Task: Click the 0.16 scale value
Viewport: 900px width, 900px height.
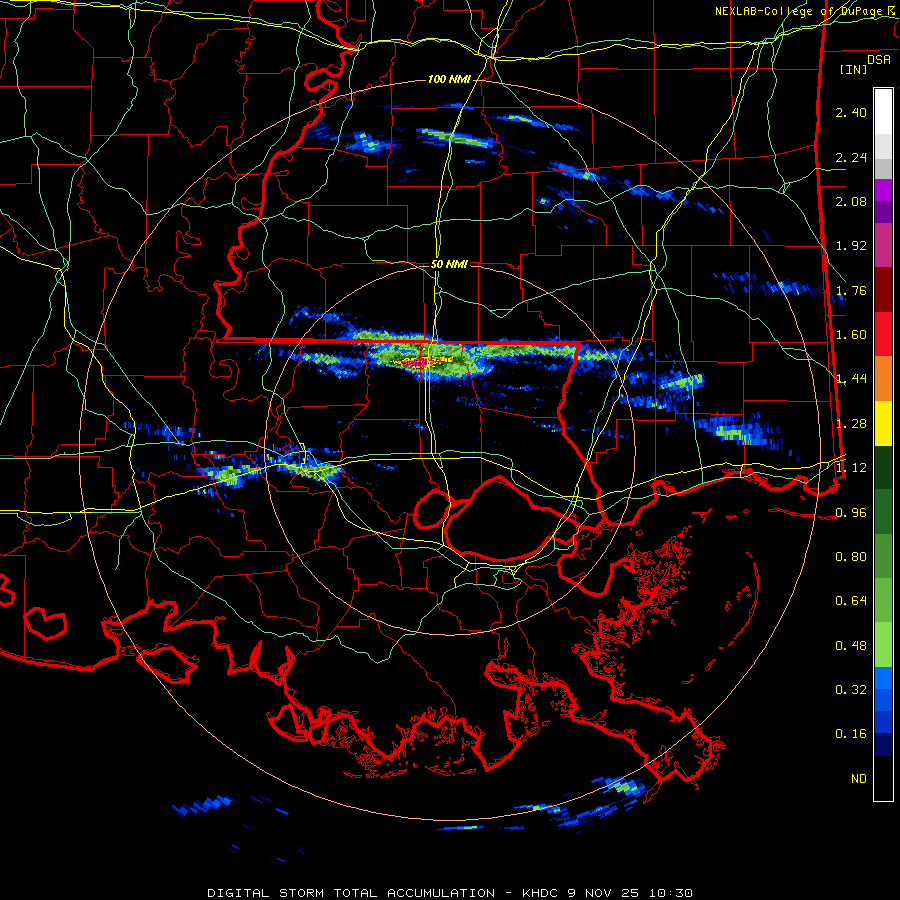Action: point(851,734)
